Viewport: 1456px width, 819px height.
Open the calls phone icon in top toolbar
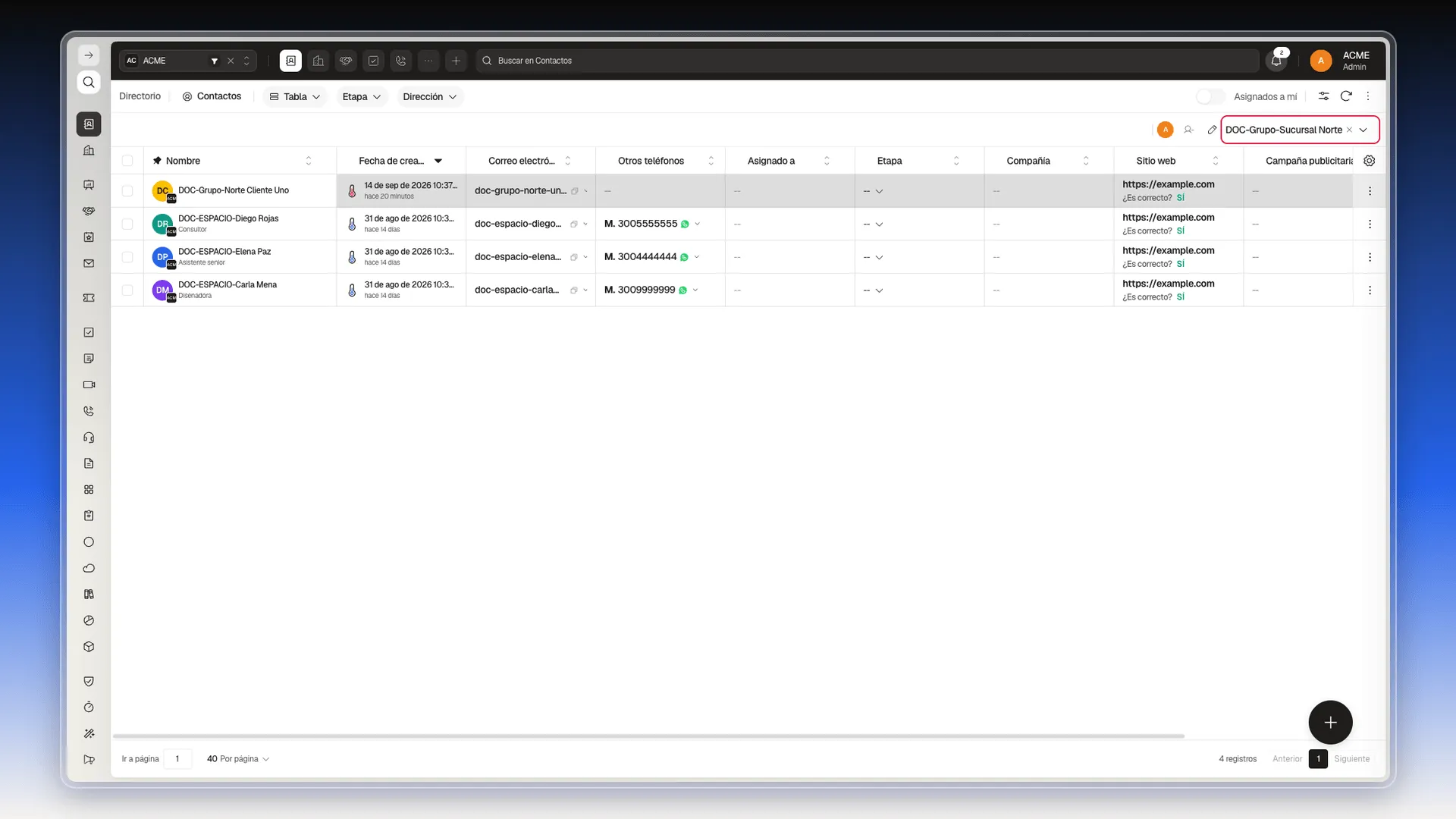pyautogui.click(x=401, y=61)
